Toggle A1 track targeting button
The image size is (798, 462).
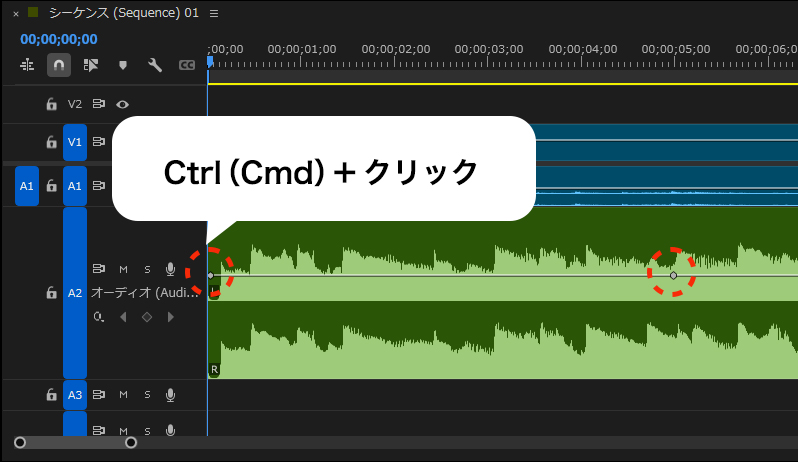(x=75, y=186)
